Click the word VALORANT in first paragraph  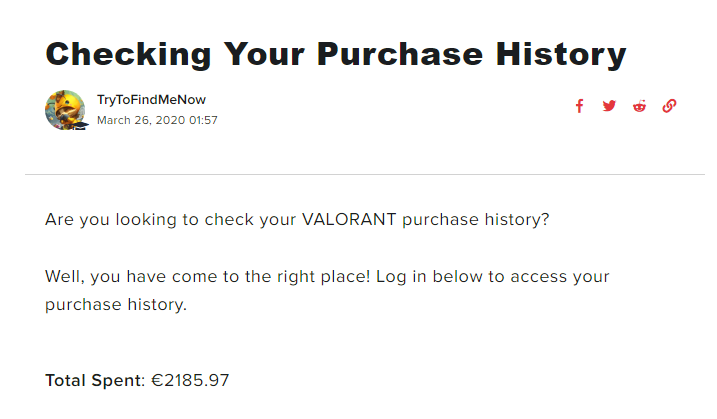349,220
